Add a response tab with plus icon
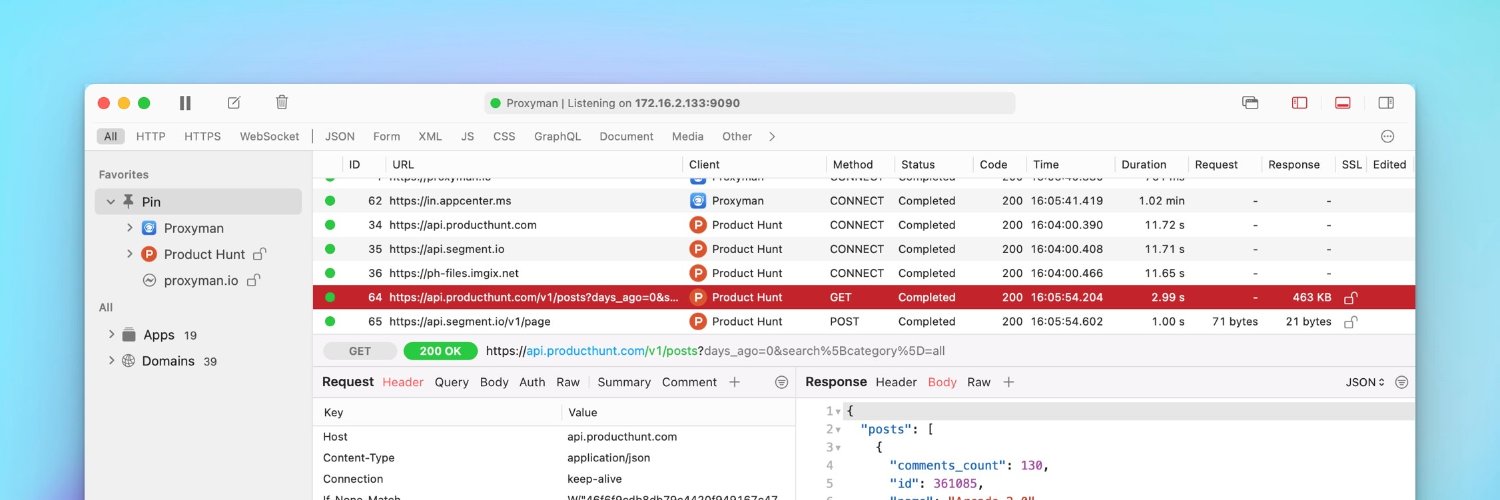Screen dimensions: 1500x500 tap(1009, 382)
